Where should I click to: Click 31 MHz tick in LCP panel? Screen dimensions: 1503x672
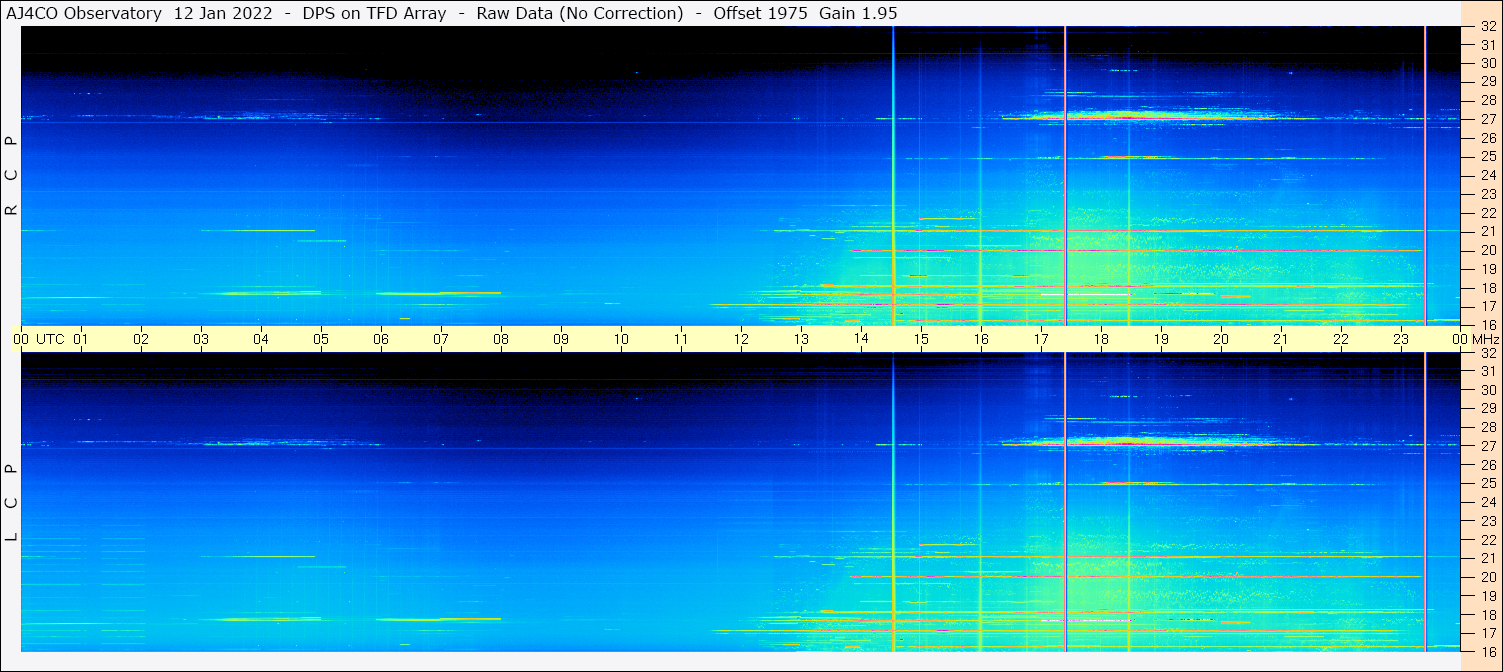click(x=1488, y=371)
